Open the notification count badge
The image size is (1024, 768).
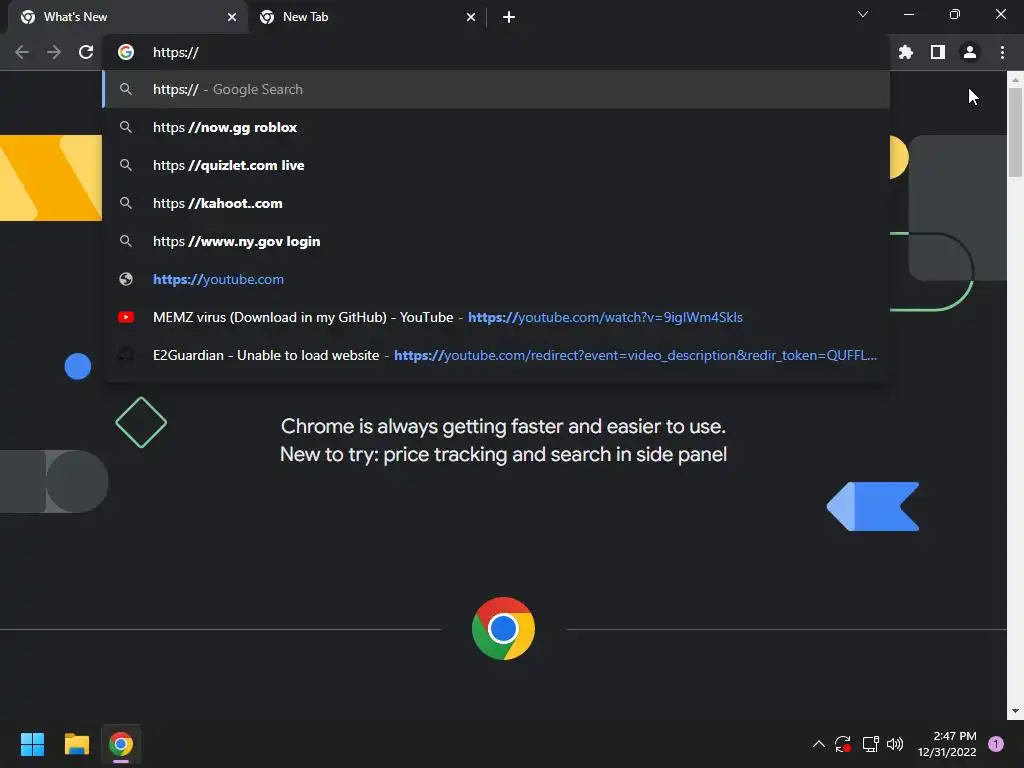(996, 744)
